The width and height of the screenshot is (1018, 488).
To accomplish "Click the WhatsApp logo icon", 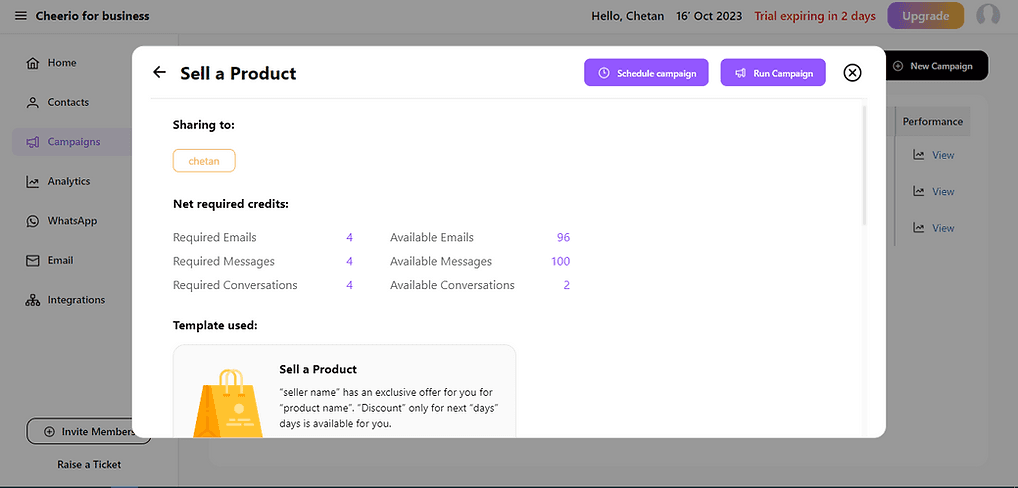I will click(x=32, y=221).
